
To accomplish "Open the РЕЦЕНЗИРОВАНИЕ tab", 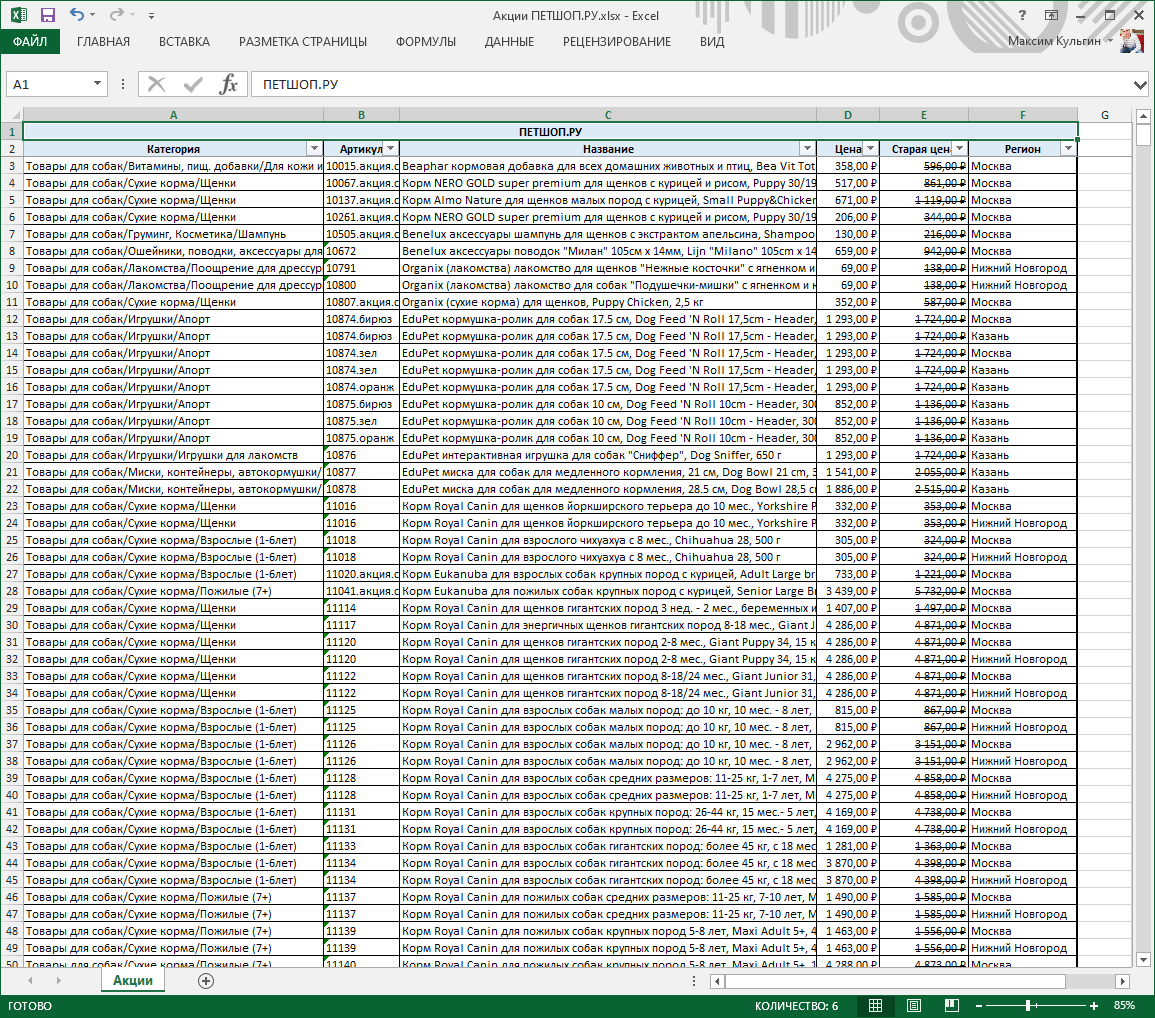I will click(x=617, y=42).
